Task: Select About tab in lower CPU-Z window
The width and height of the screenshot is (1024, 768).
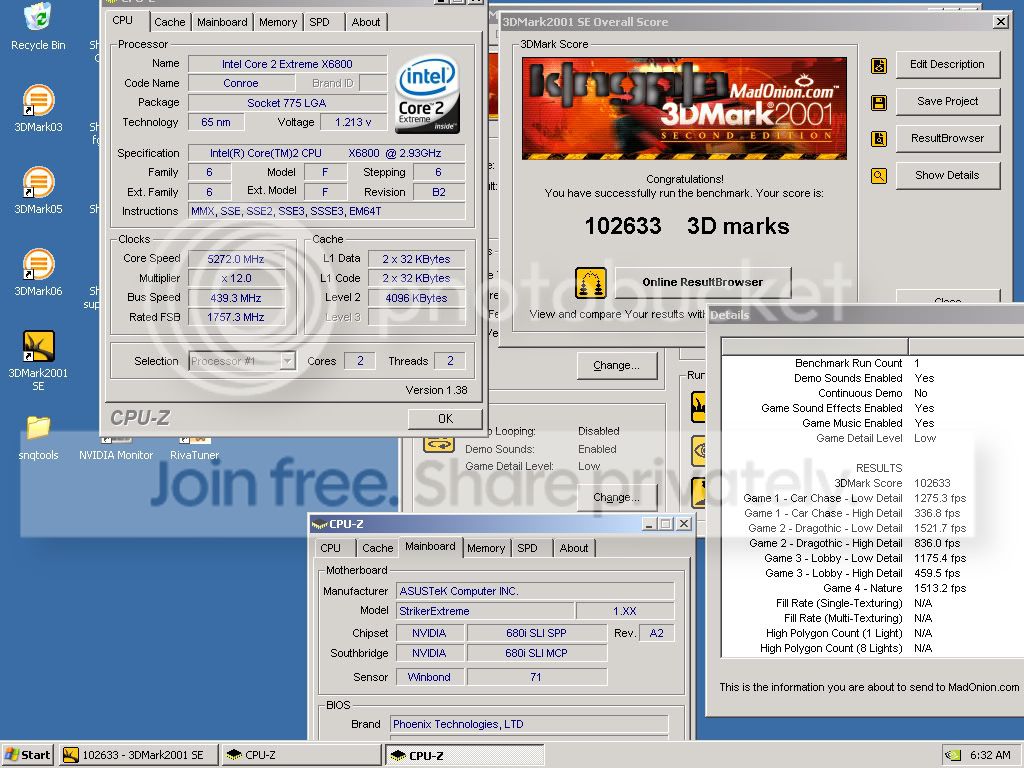Action: coord(573,549)
